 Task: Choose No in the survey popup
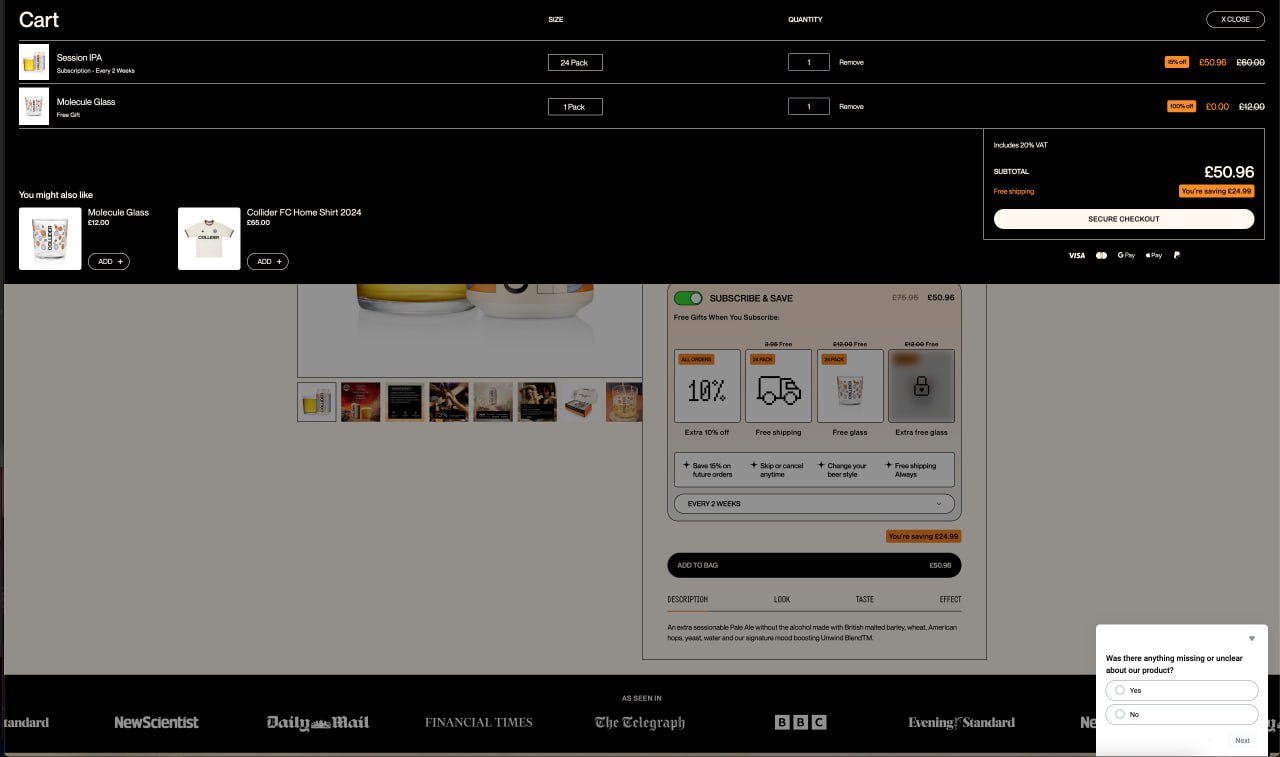click(1182, 715)
